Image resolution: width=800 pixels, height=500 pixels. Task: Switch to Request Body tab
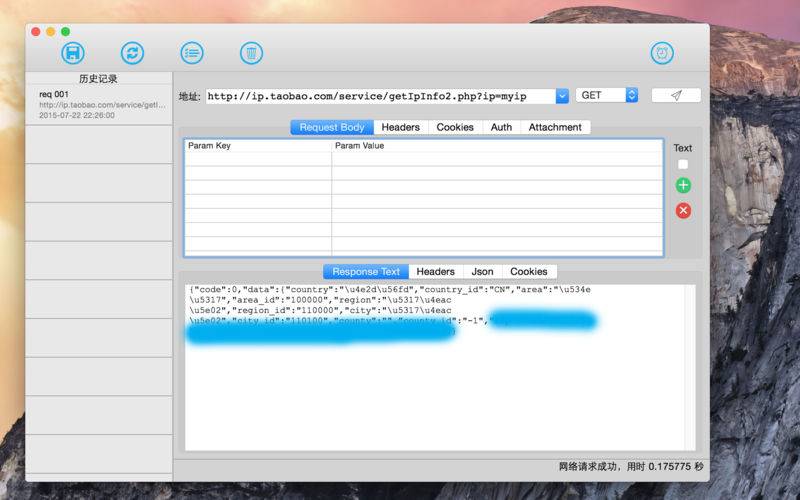click(x=332, y=127)
